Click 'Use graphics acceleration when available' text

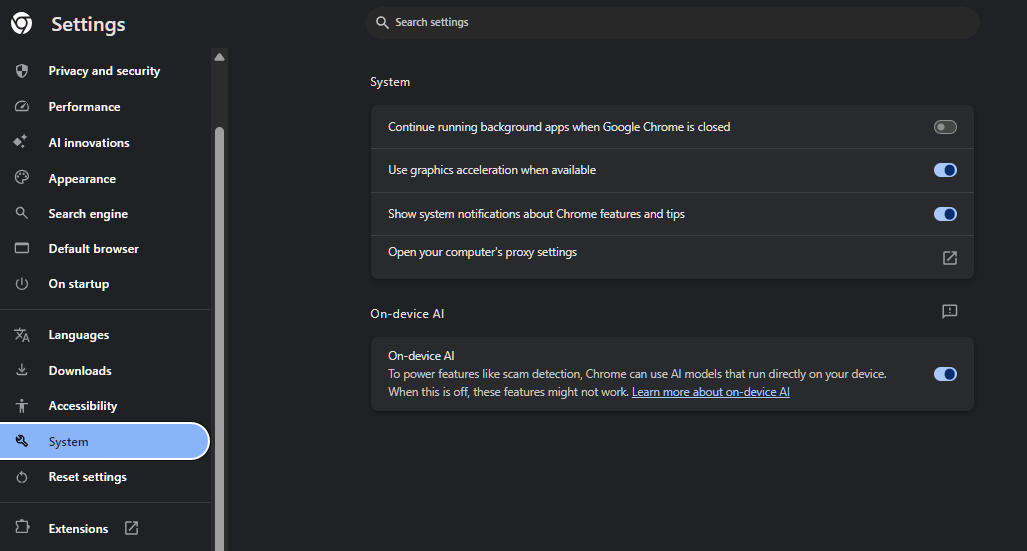coord(492,170)
